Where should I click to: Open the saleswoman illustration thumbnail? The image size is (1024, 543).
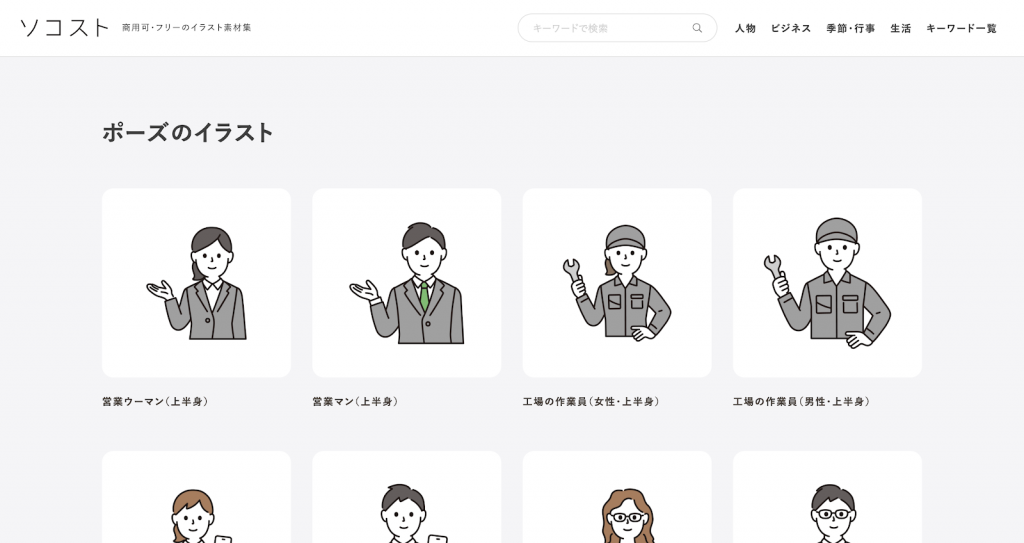click(x=196, y=283)
